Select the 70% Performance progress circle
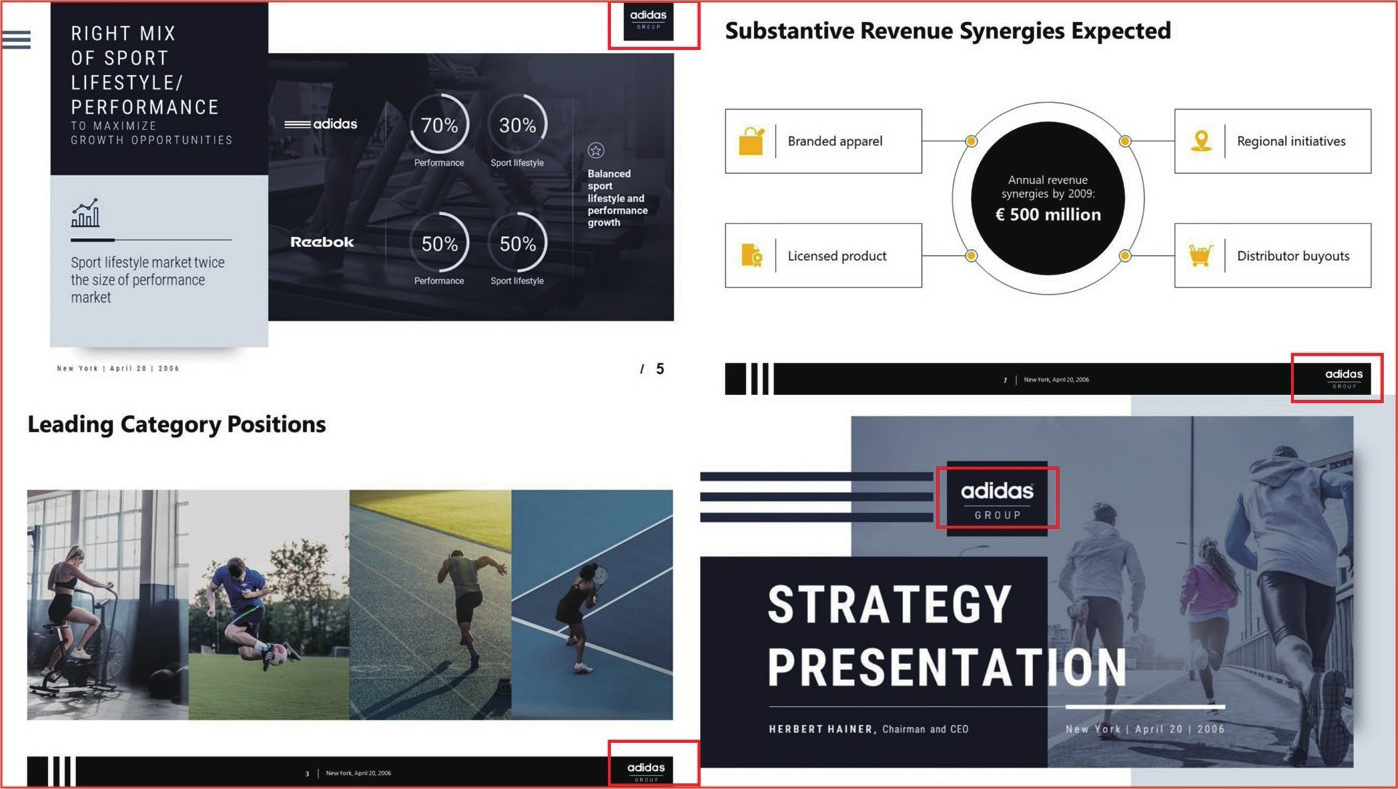 pos(439,124)
